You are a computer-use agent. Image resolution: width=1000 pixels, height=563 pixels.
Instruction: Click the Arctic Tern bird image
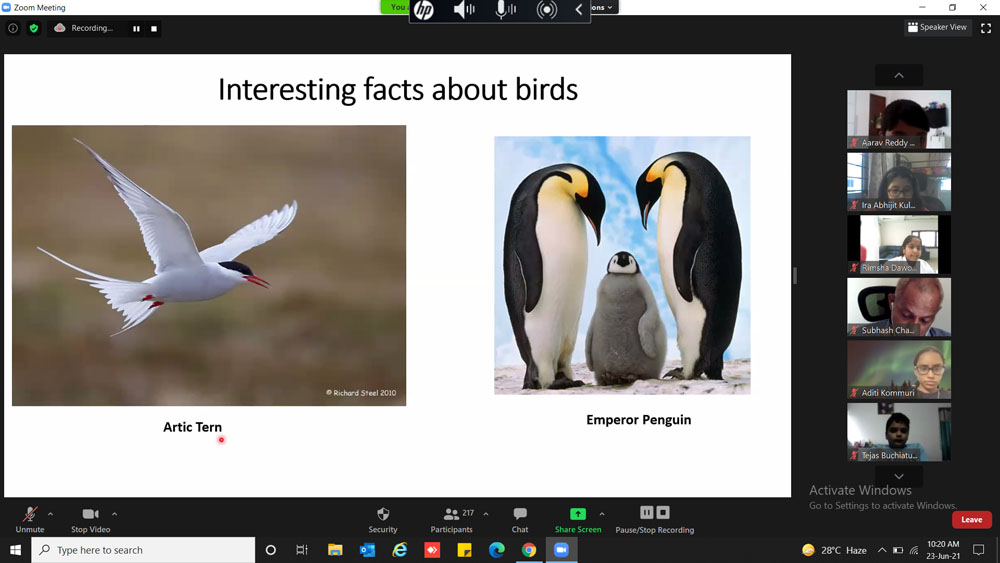(209, 265)
